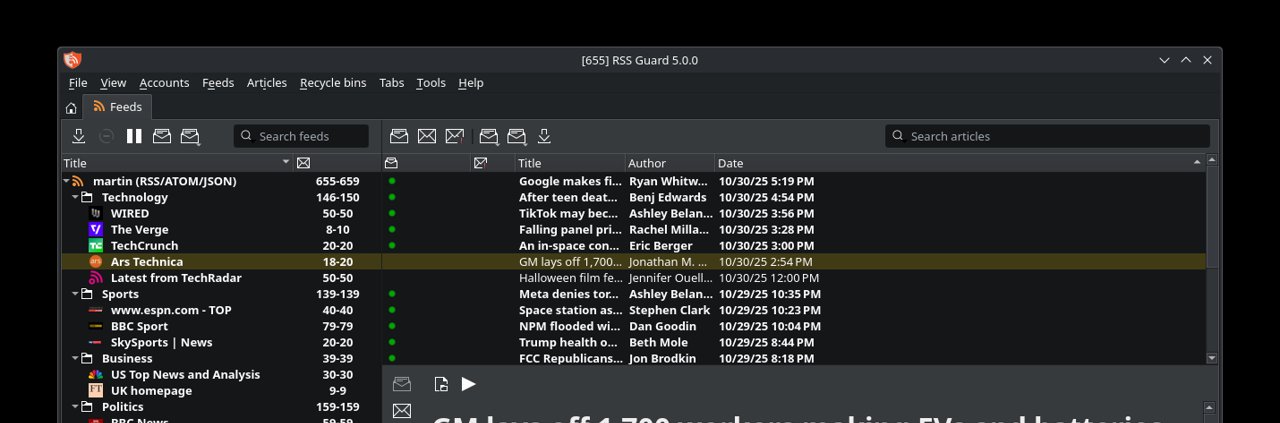Image resolution: width=1280 pixels, height=423 pixels.
Task: Open the View menu
Action: [x=113, y=83]
